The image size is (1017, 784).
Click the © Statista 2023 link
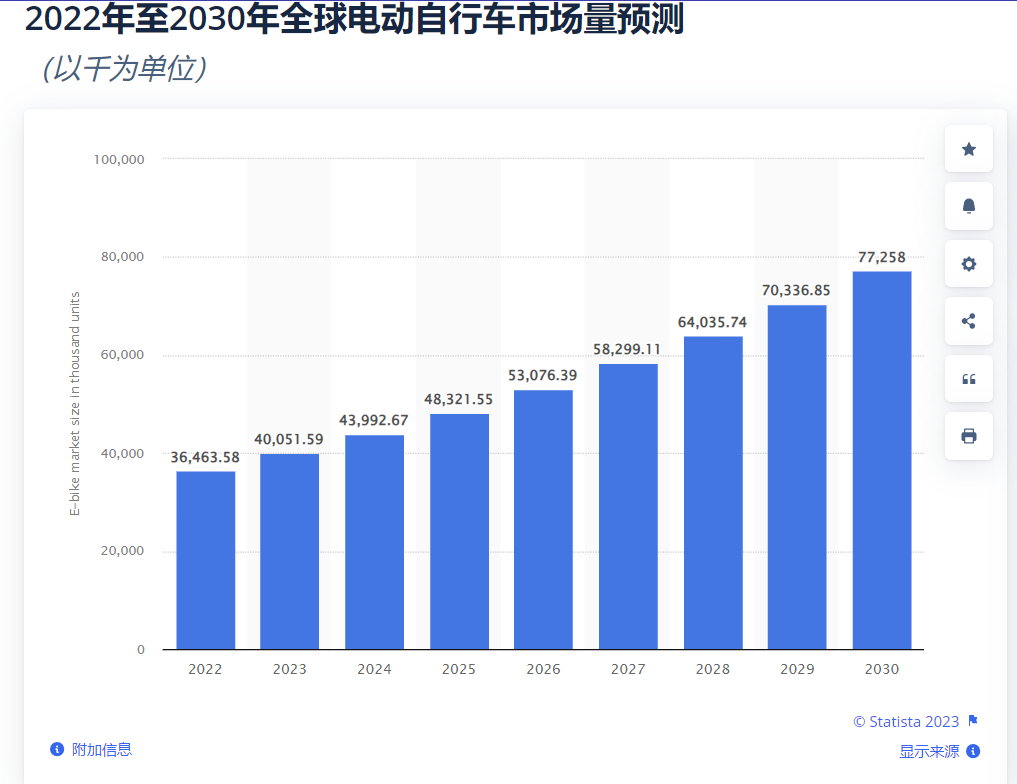point(906,722)
